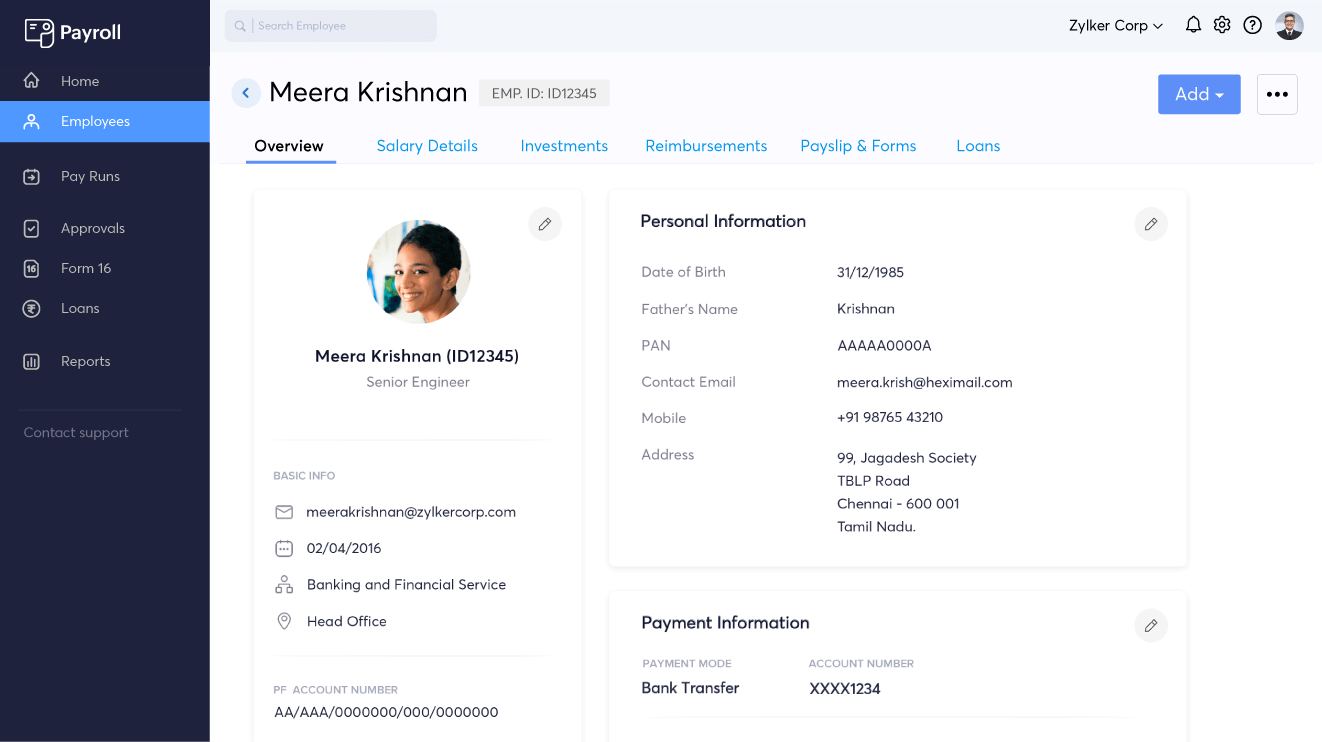The image size is (1322, 742).
Task: Open the Add button dropdown
Action: [x=1199, y=94]
